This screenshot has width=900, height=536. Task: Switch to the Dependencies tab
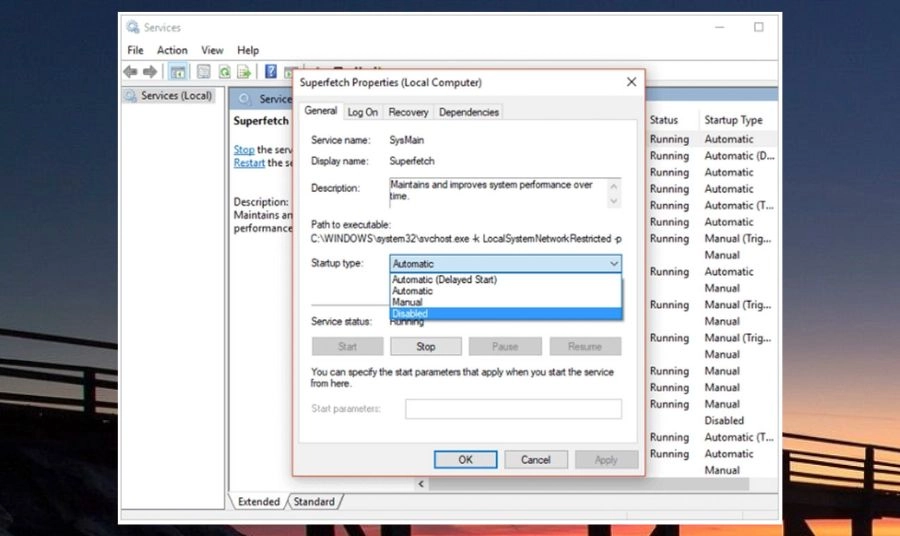pos(469,112)
